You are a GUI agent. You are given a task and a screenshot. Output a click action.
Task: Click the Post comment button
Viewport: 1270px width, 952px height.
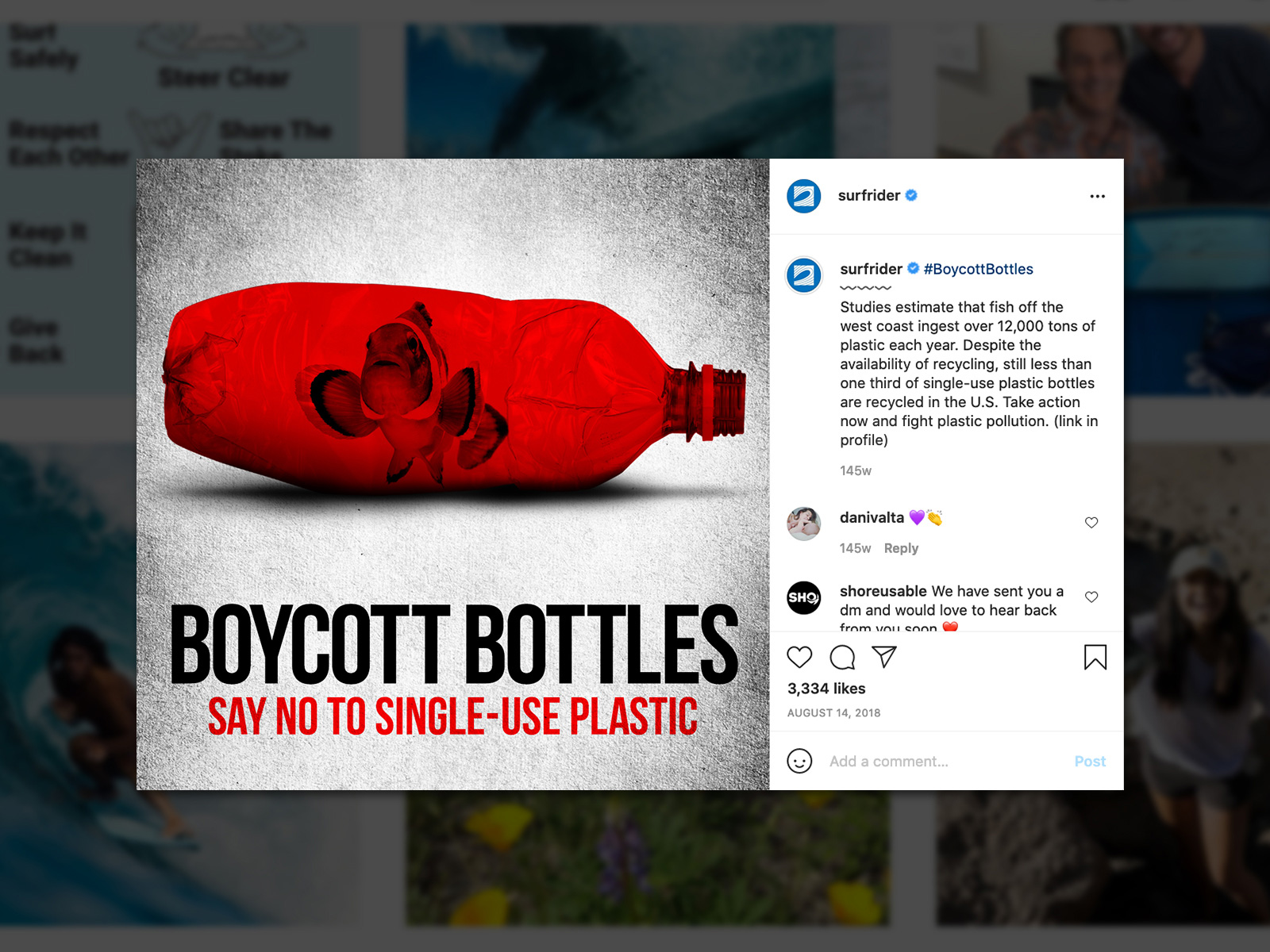coord(1090,761)
